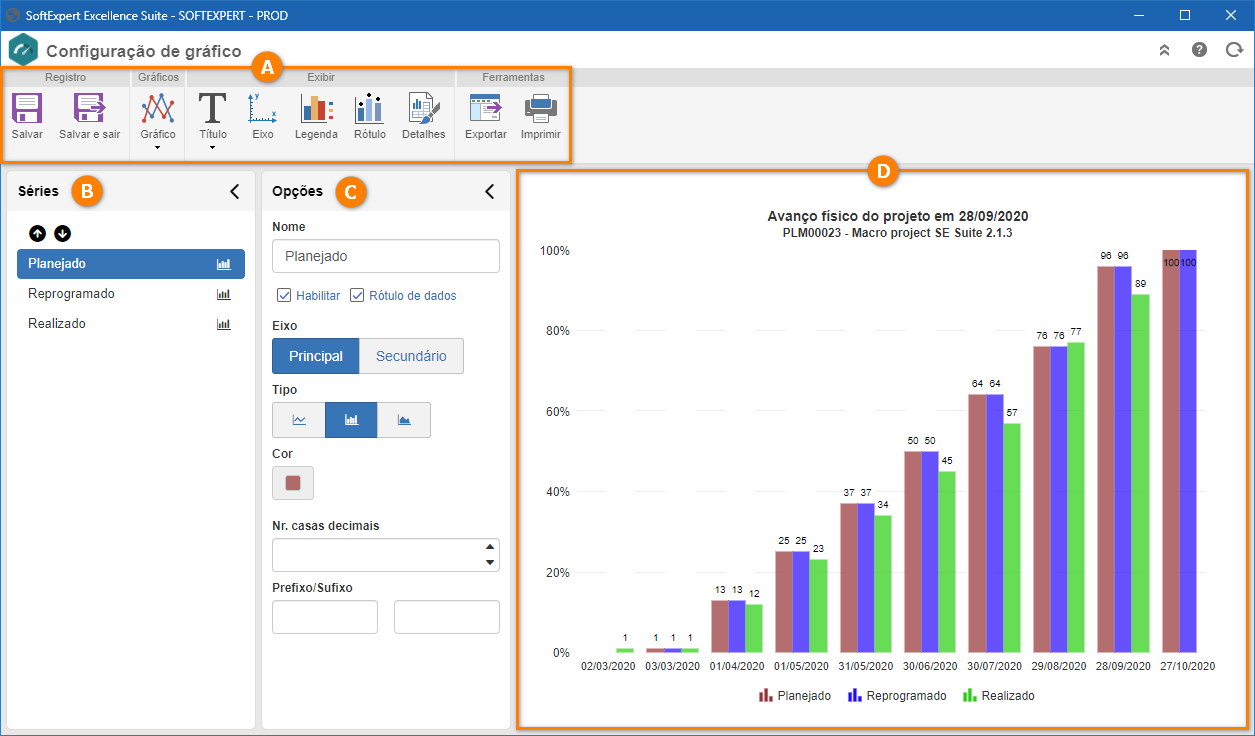Click the bar chart icon beside Reprogramado

click(224, 294)
